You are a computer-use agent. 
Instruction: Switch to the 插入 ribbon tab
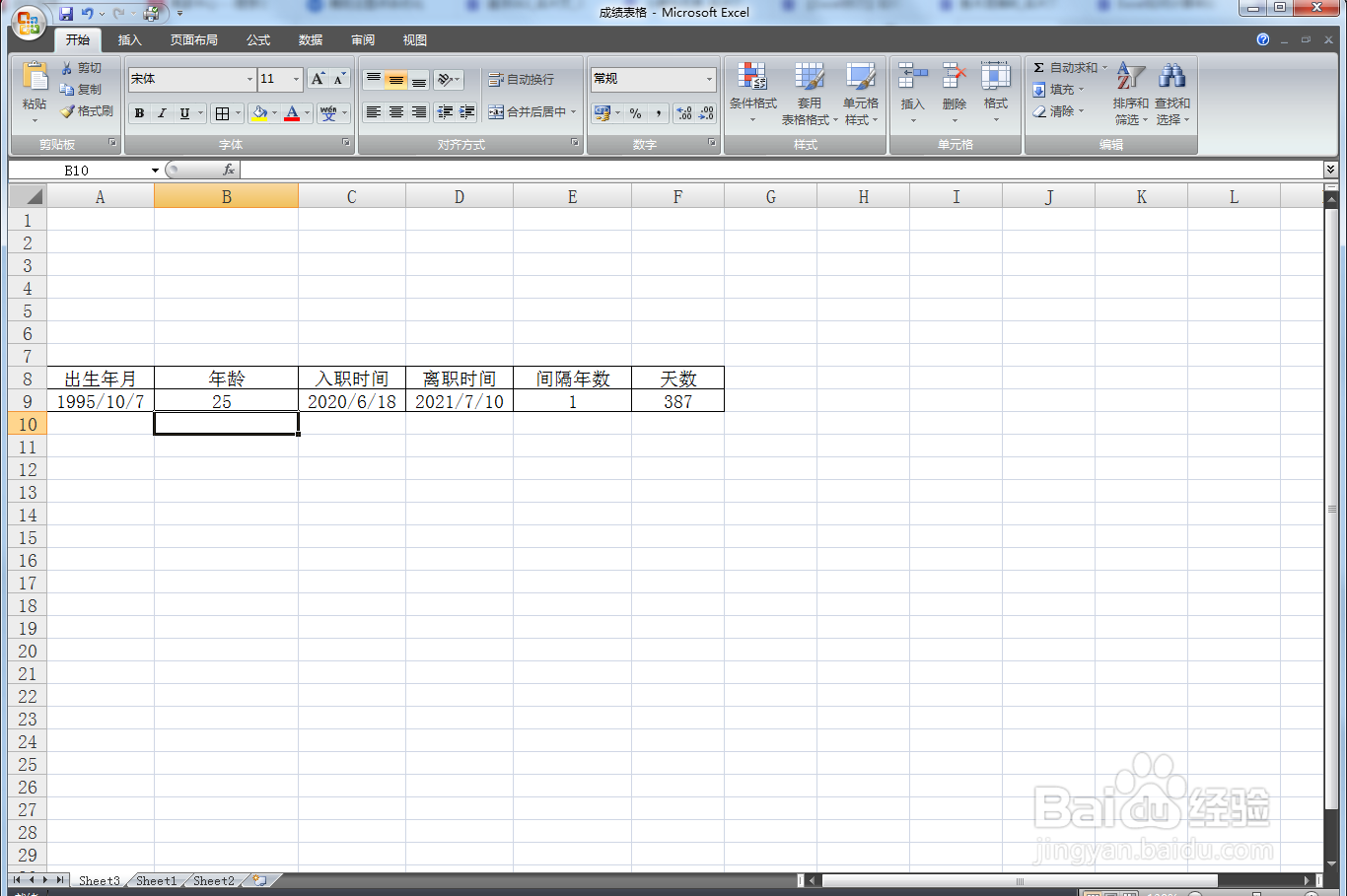point(129,40)
